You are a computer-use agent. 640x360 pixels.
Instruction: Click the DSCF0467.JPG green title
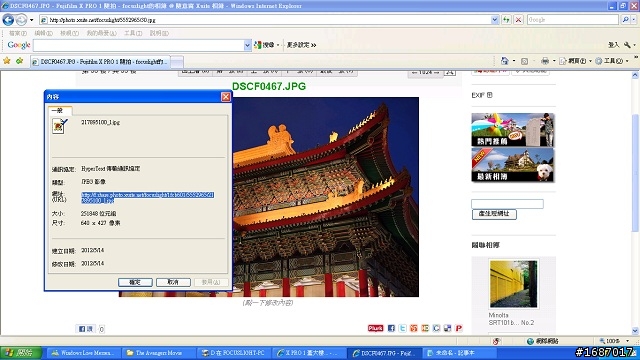point(269,86)
